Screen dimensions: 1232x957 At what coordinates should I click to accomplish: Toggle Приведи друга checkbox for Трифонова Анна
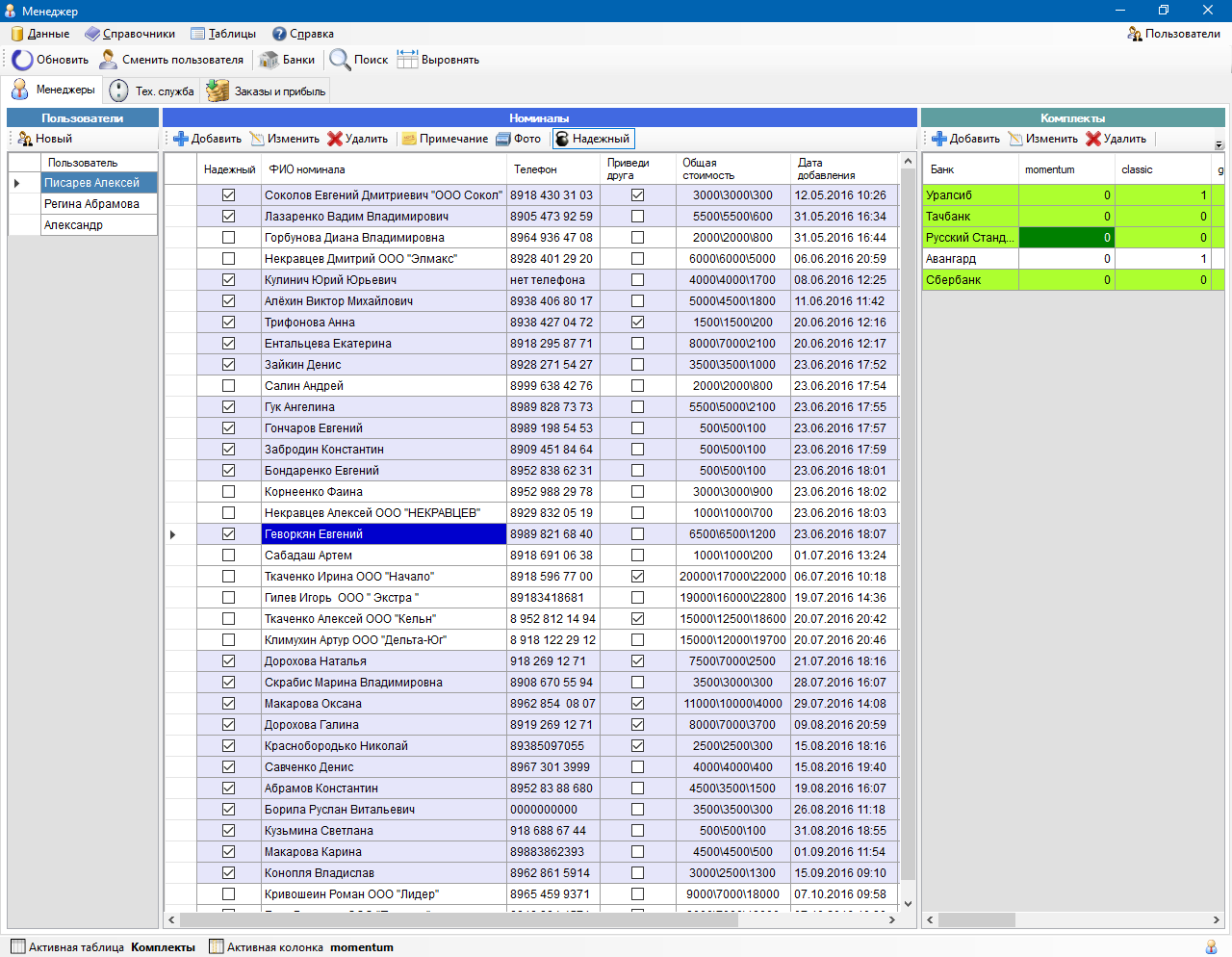(x=637, y=322)
